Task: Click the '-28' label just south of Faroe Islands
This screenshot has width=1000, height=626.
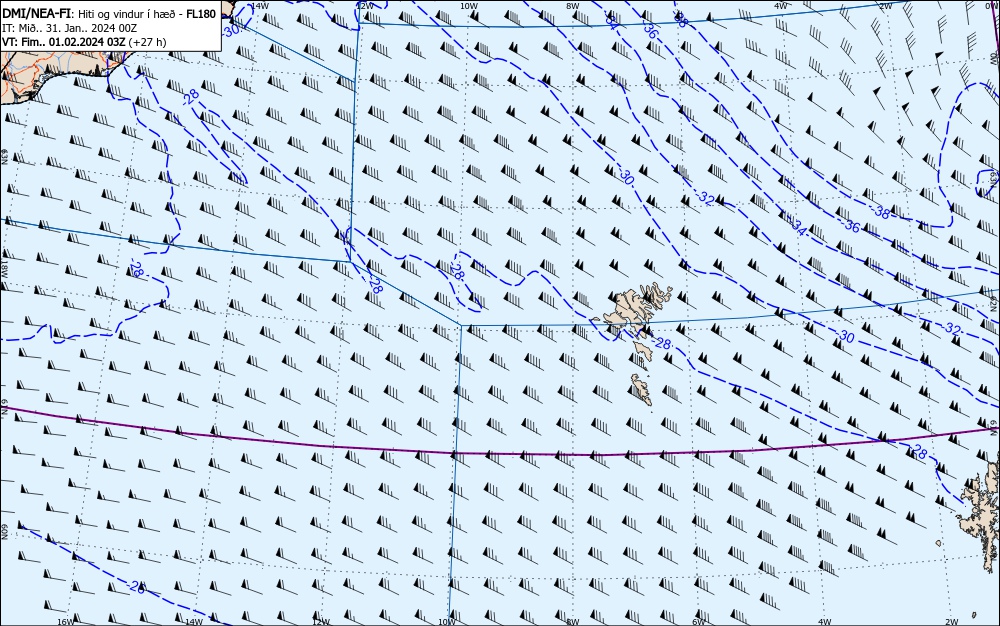Action: coord(662,344)
